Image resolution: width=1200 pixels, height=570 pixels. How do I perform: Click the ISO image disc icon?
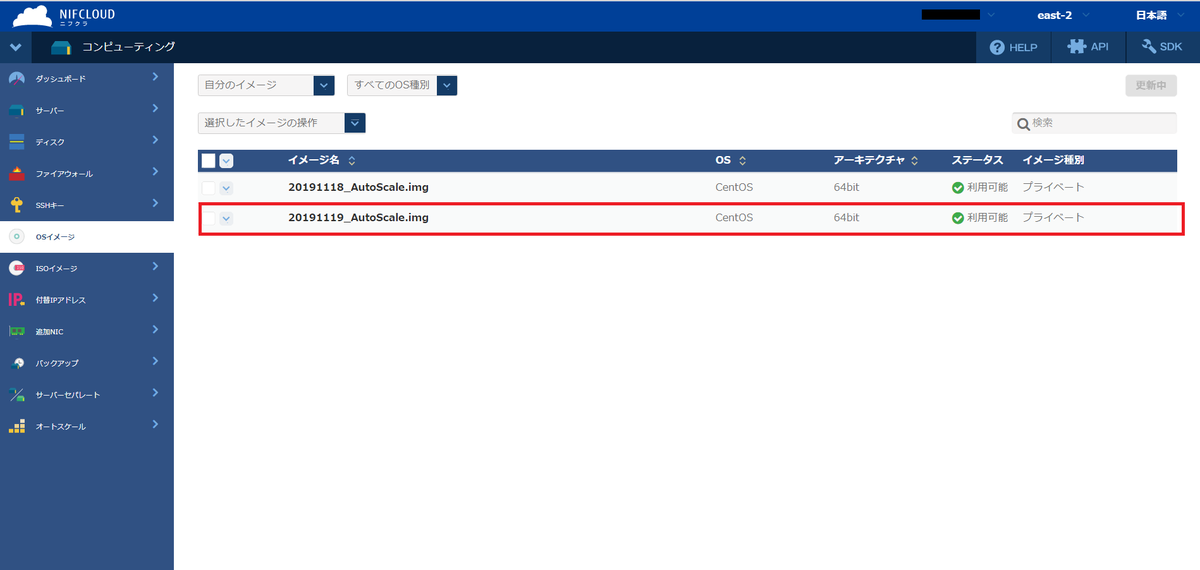pos(16,268)
